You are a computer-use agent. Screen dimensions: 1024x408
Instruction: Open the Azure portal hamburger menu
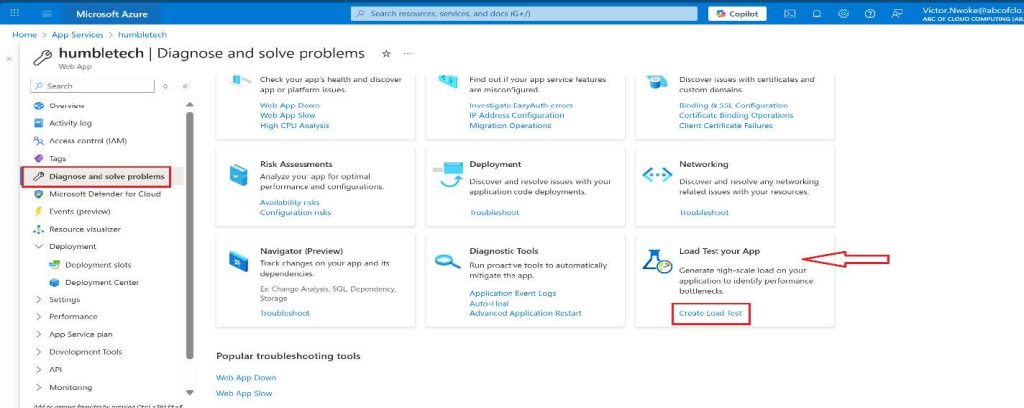click(46, 14)
